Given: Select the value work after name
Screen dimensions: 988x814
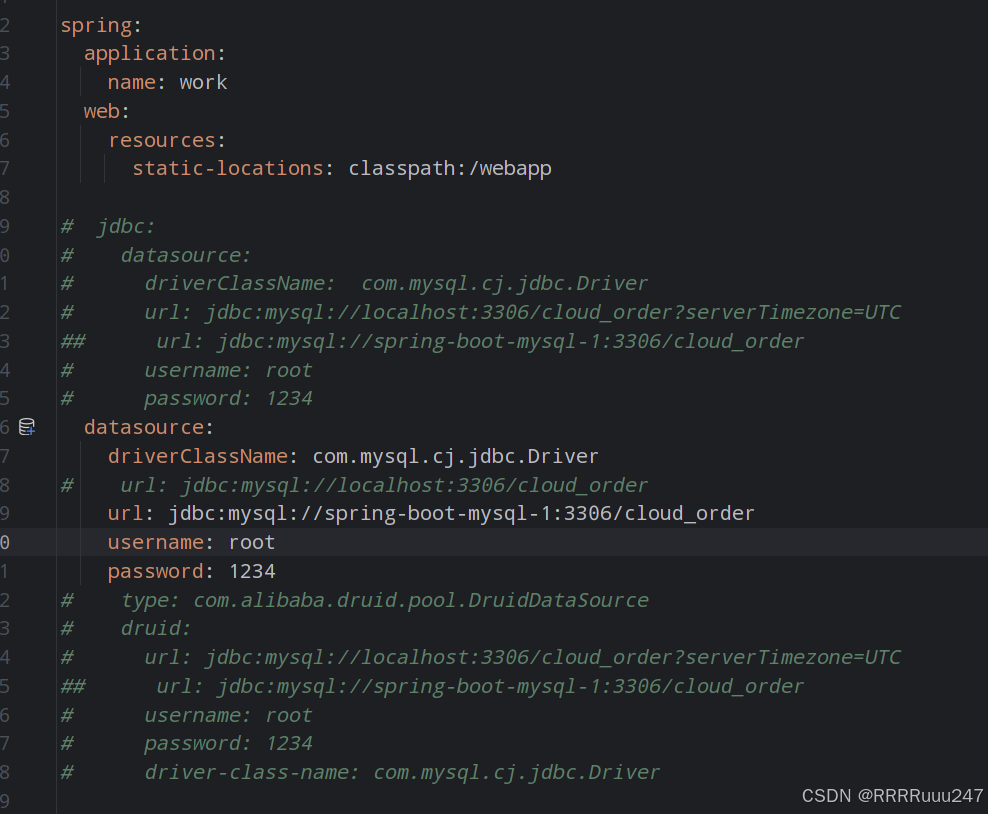Looking at the screenshot, I should tap(203, 82).
